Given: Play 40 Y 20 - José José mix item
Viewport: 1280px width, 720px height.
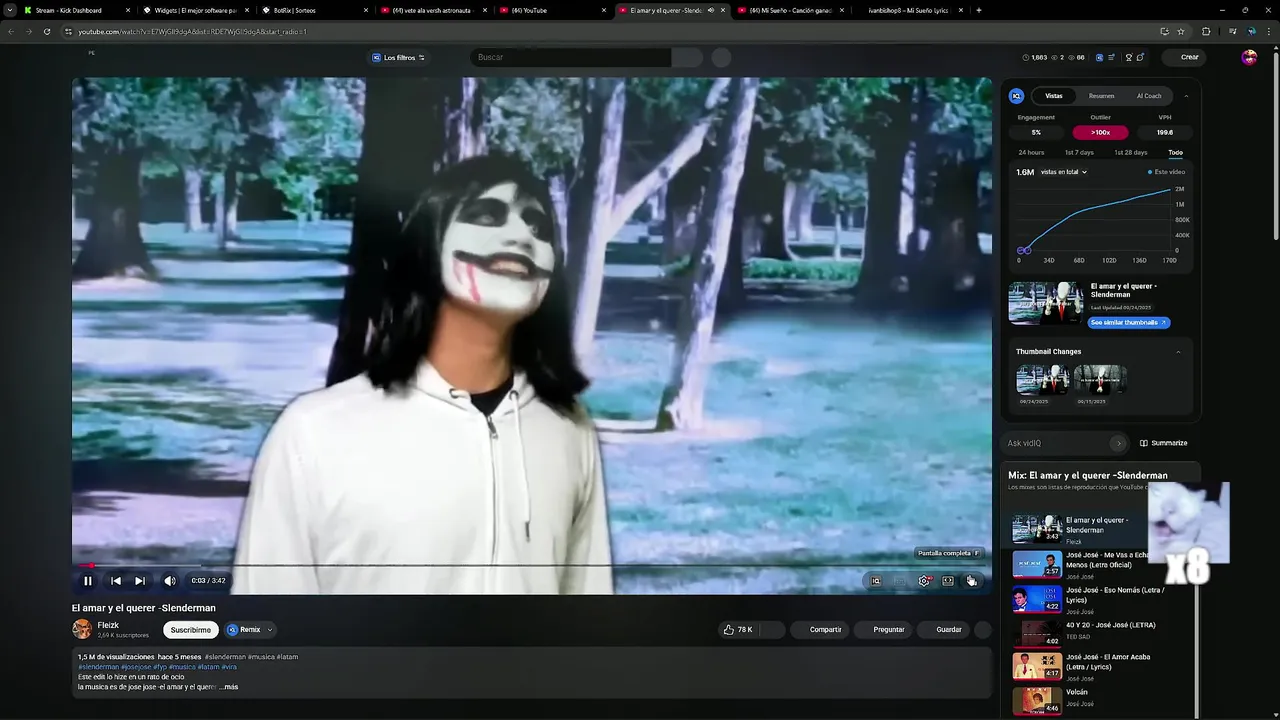Looking at the screenshot, I should click(1102, 632).
